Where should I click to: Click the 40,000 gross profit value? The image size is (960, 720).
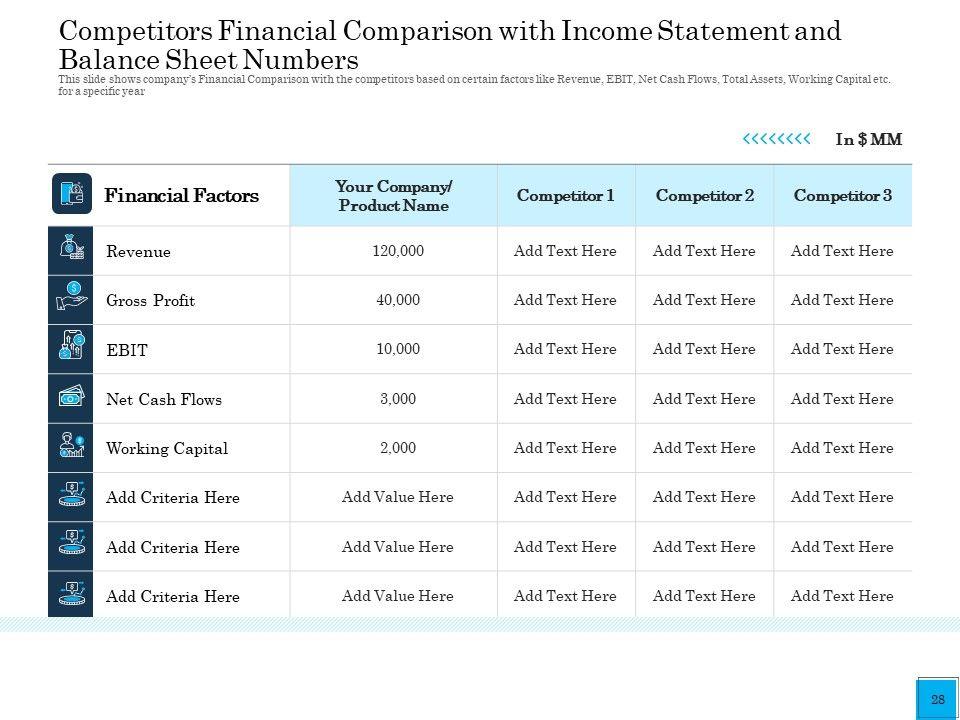coord(398,300)
